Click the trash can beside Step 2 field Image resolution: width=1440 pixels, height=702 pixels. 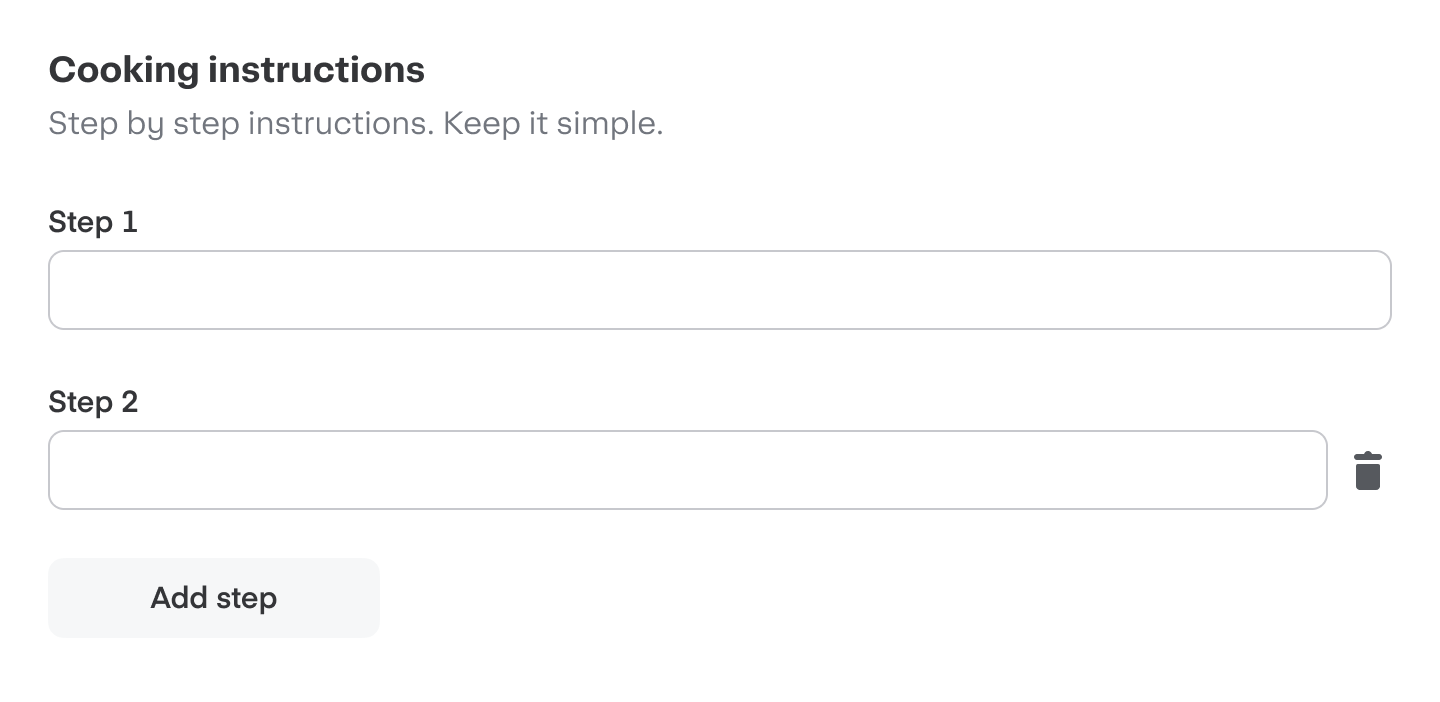1367,471
